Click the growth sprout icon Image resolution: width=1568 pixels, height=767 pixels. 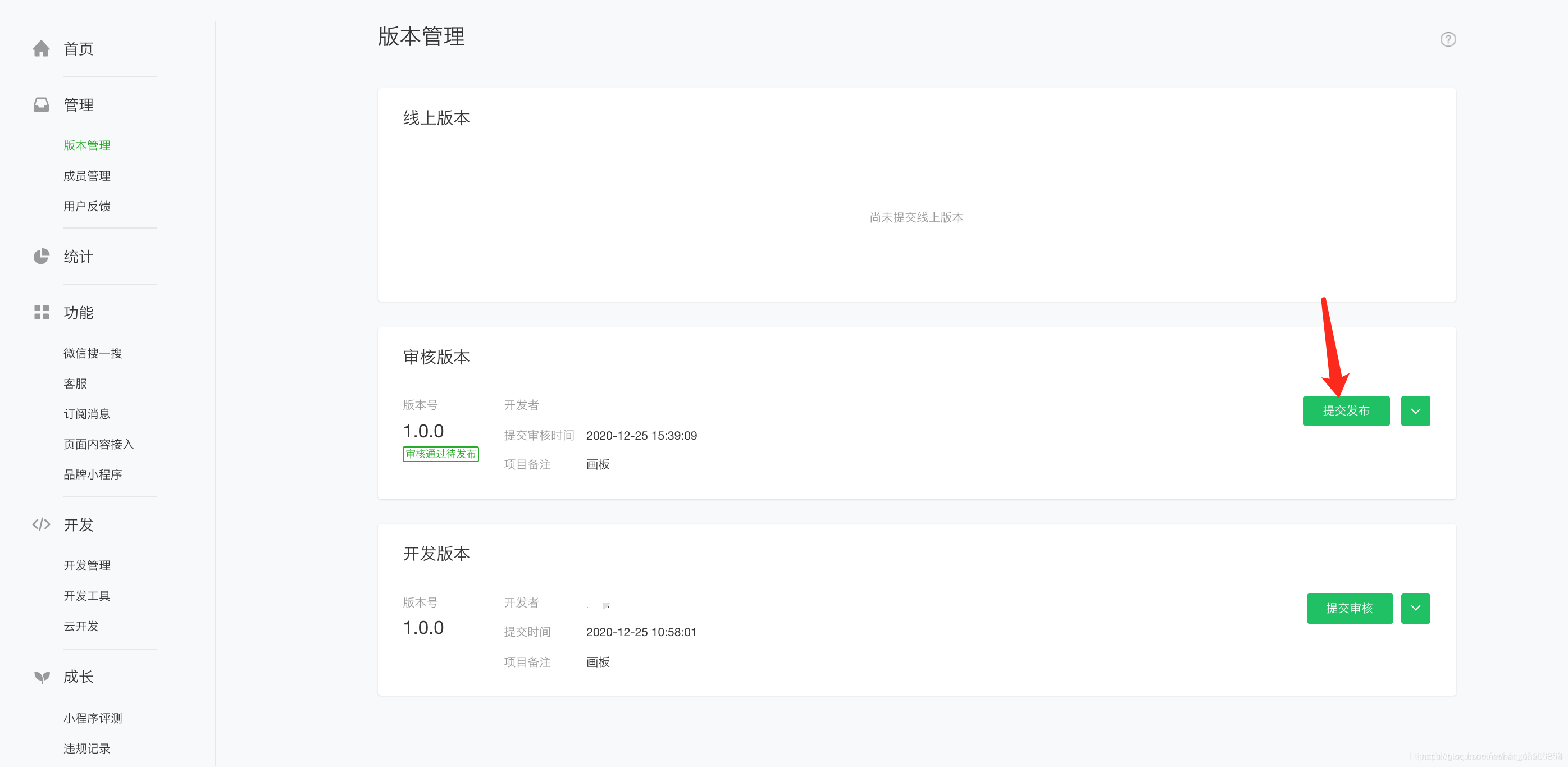(x=41, y=677)
